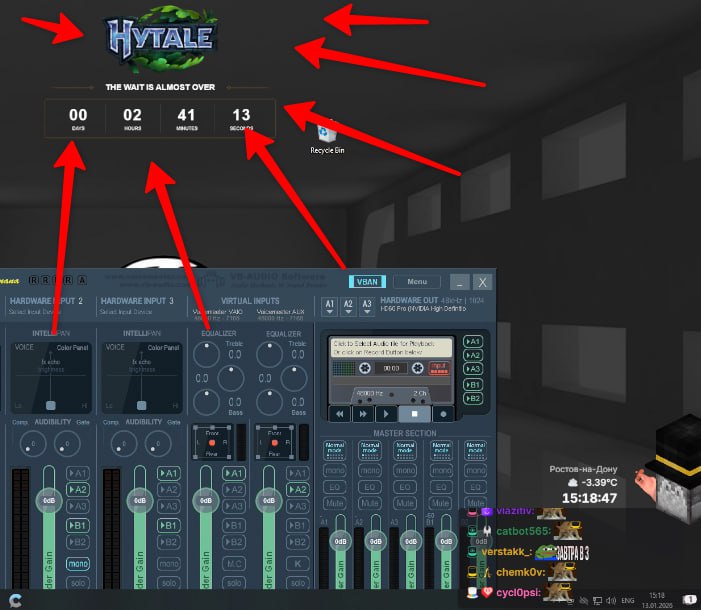Click the Hardware Input 2 fader knob
The height and width of the screenshot is (610, 701).
coord(48,500)
